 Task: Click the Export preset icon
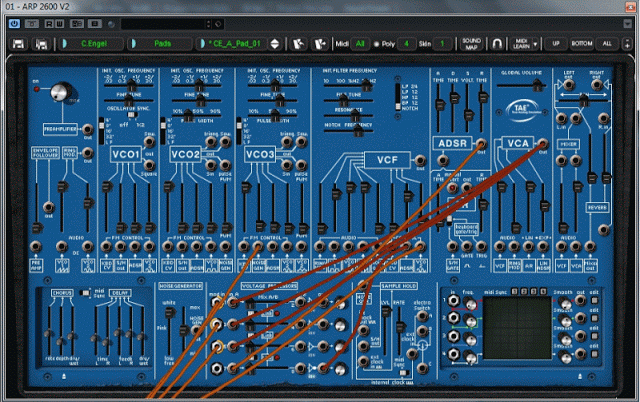click(320, 44)
